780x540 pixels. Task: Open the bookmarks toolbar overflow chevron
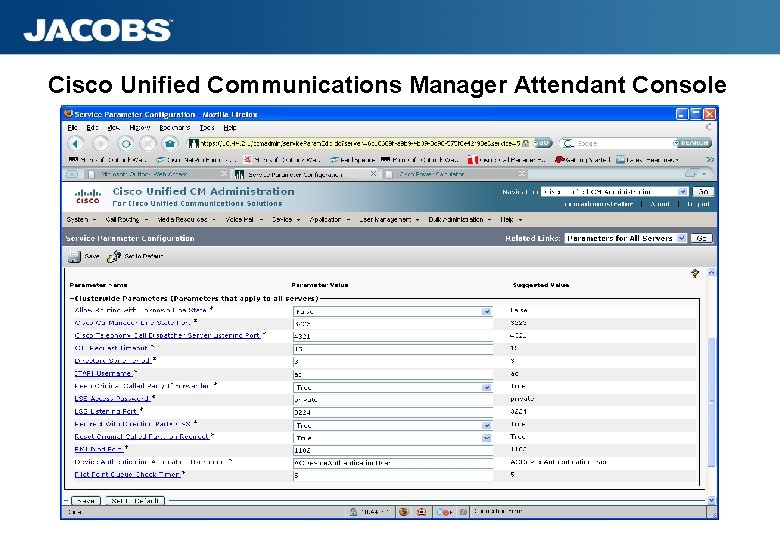710,160
